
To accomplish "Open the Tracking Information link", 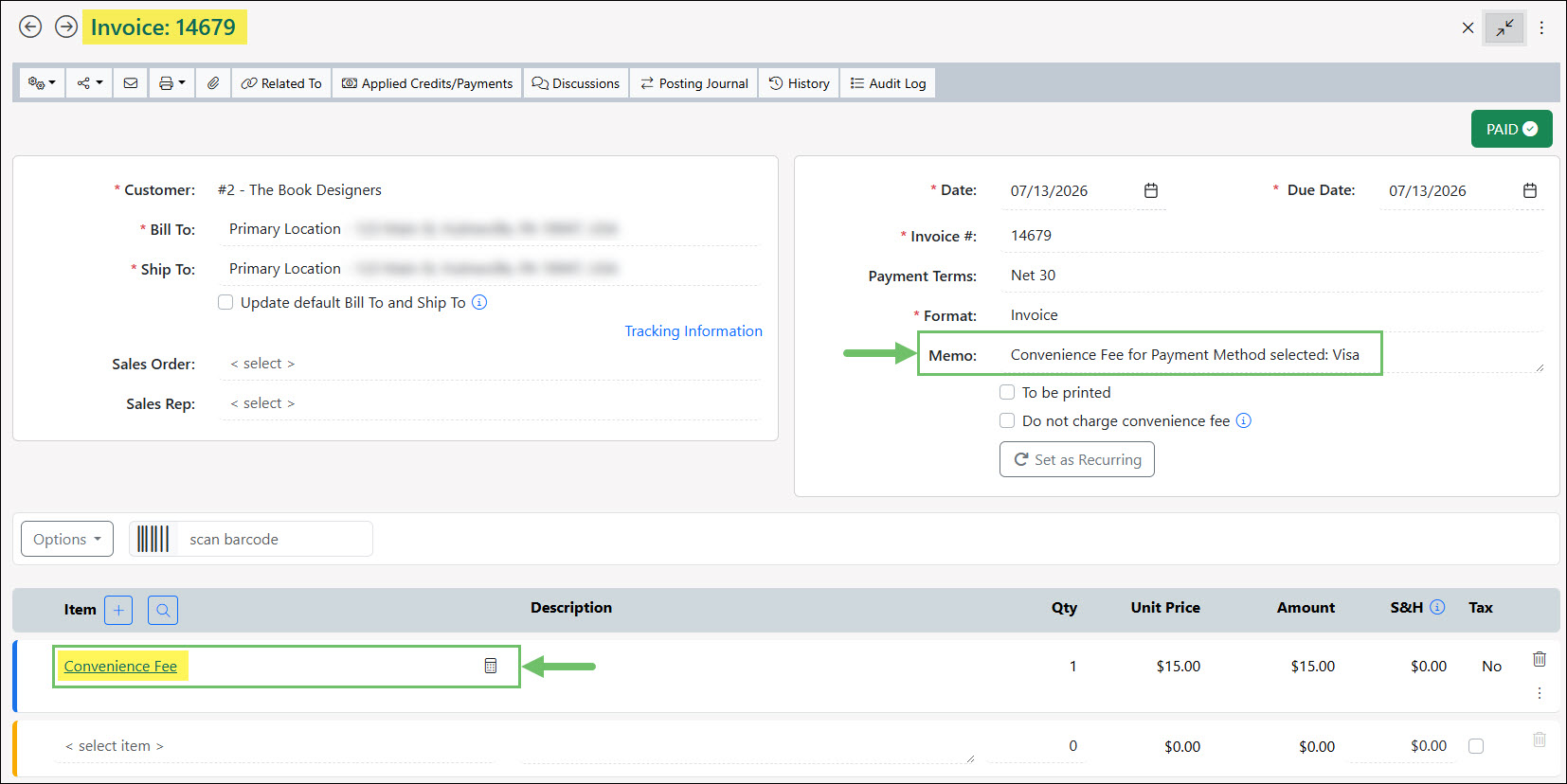I will click(693, 330).
